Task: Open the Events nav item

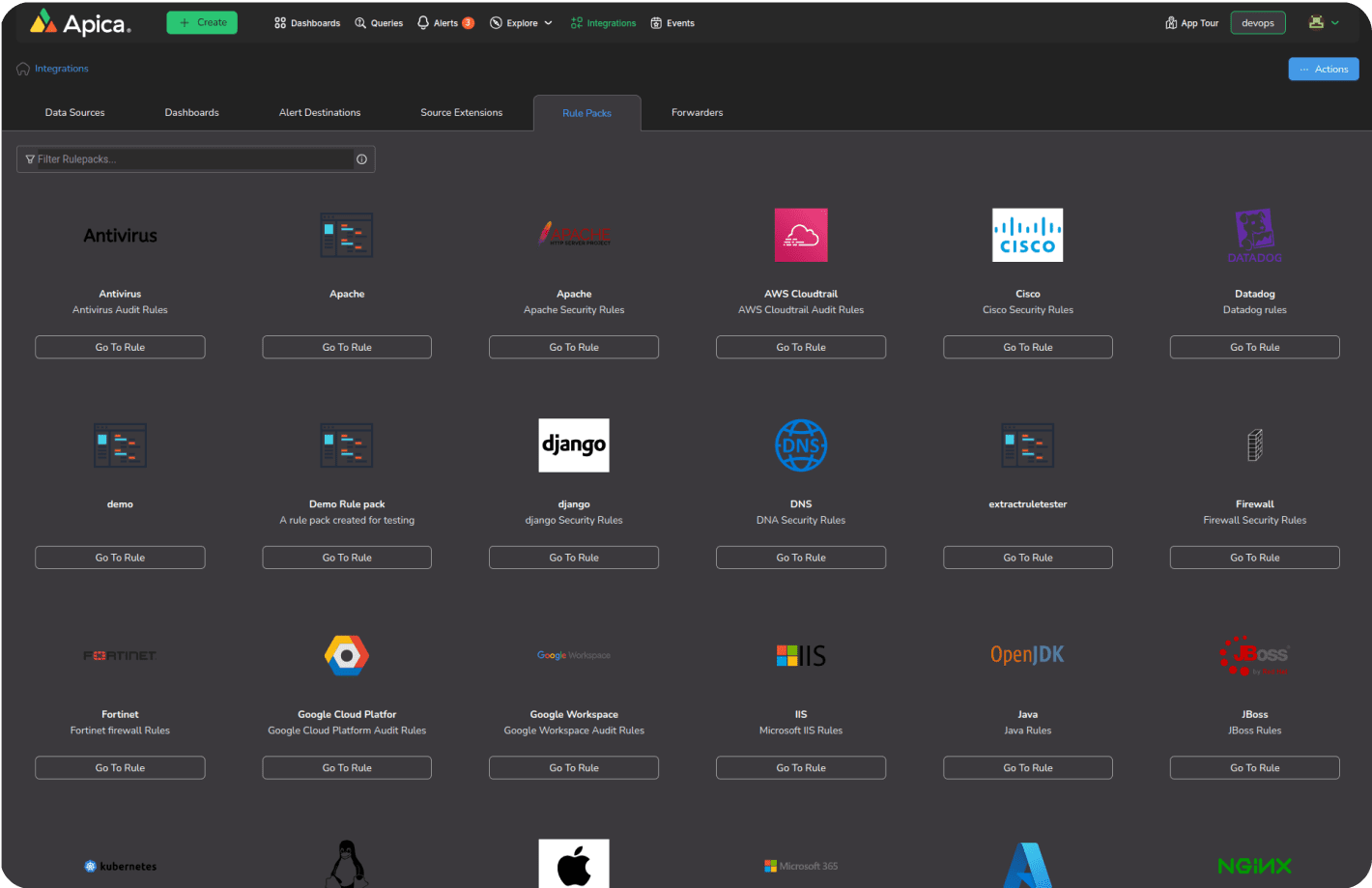Action: [672, 23]
